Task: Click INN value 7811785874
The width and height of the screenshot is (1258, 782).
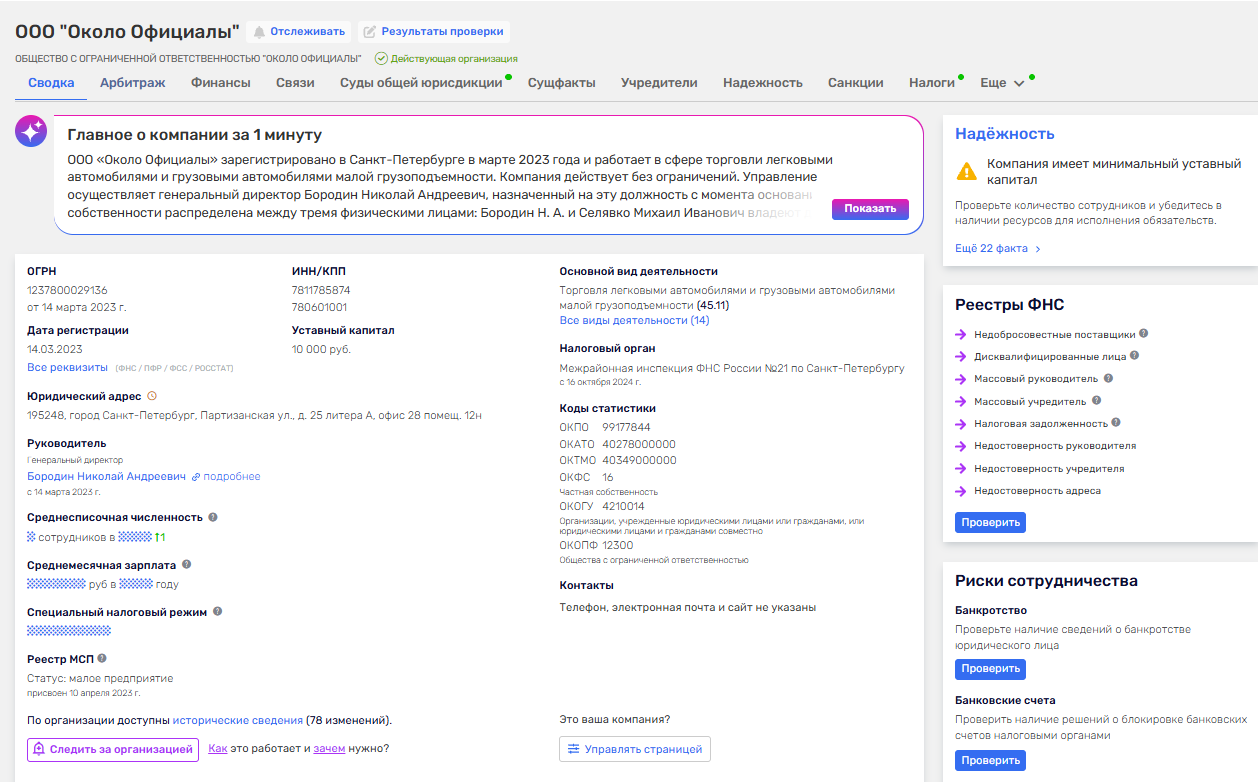Action: coord(321,290)
